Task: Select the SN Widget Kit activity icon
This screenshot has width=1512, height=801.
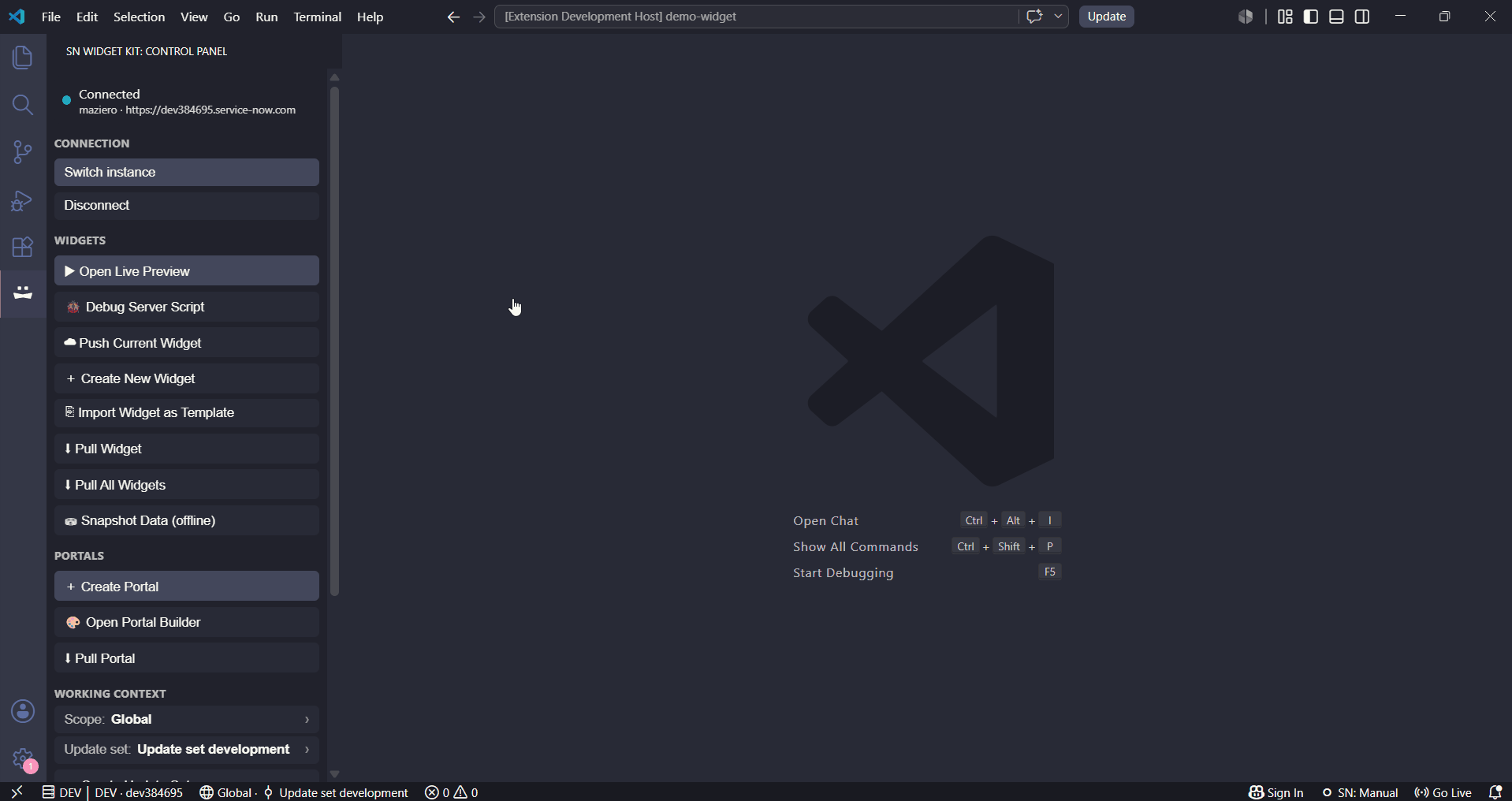Action: click(23, 292)
